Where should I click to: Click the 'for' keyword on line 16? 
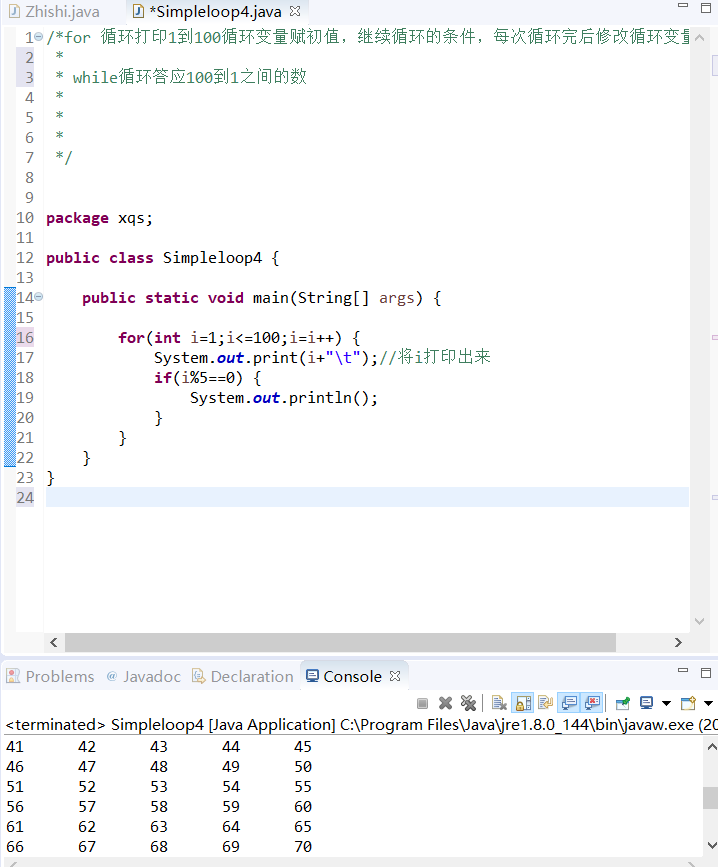131,337
